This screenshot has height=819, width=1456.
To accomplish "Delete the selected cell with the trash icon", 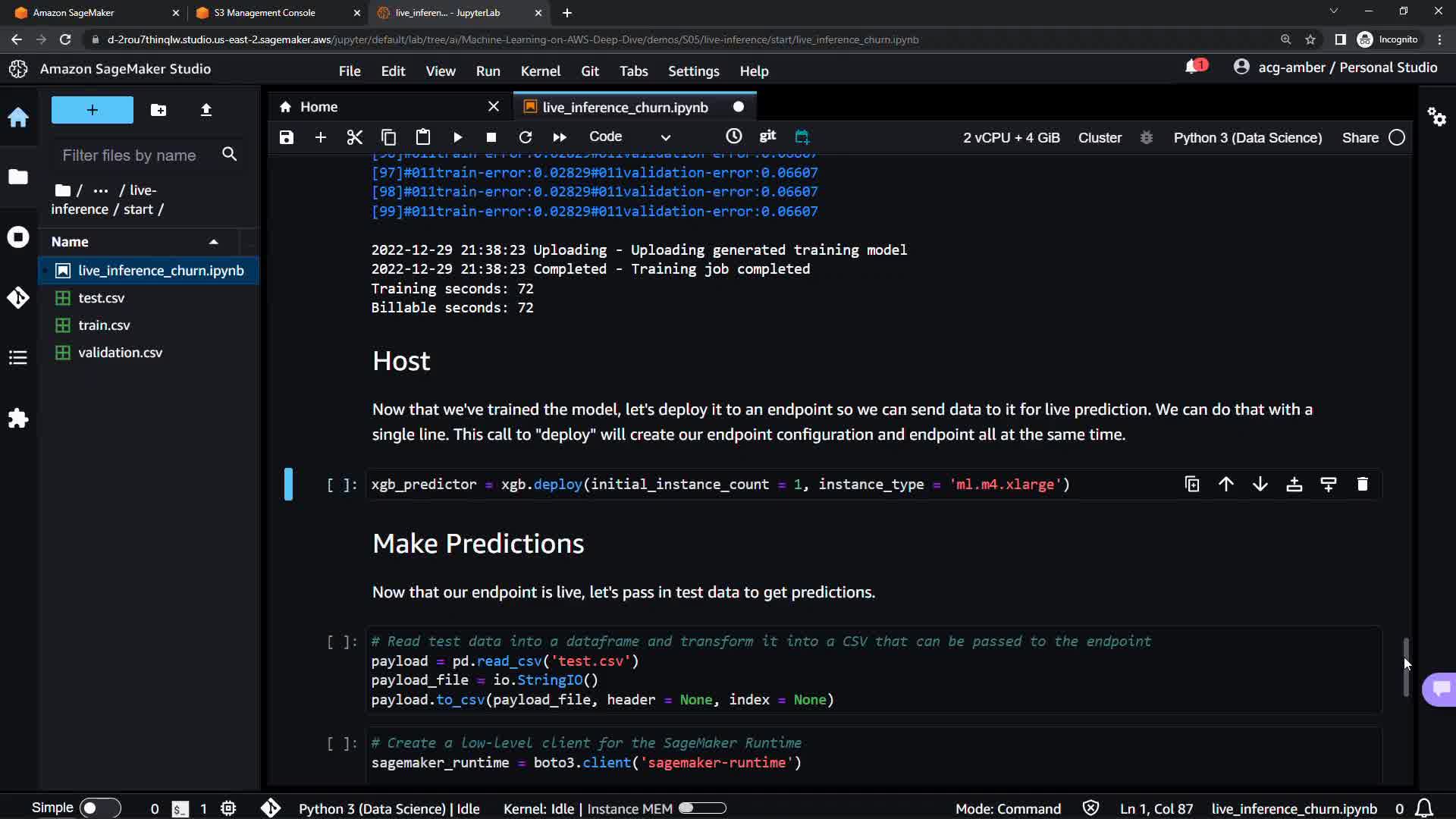I will click(1362, 485).
